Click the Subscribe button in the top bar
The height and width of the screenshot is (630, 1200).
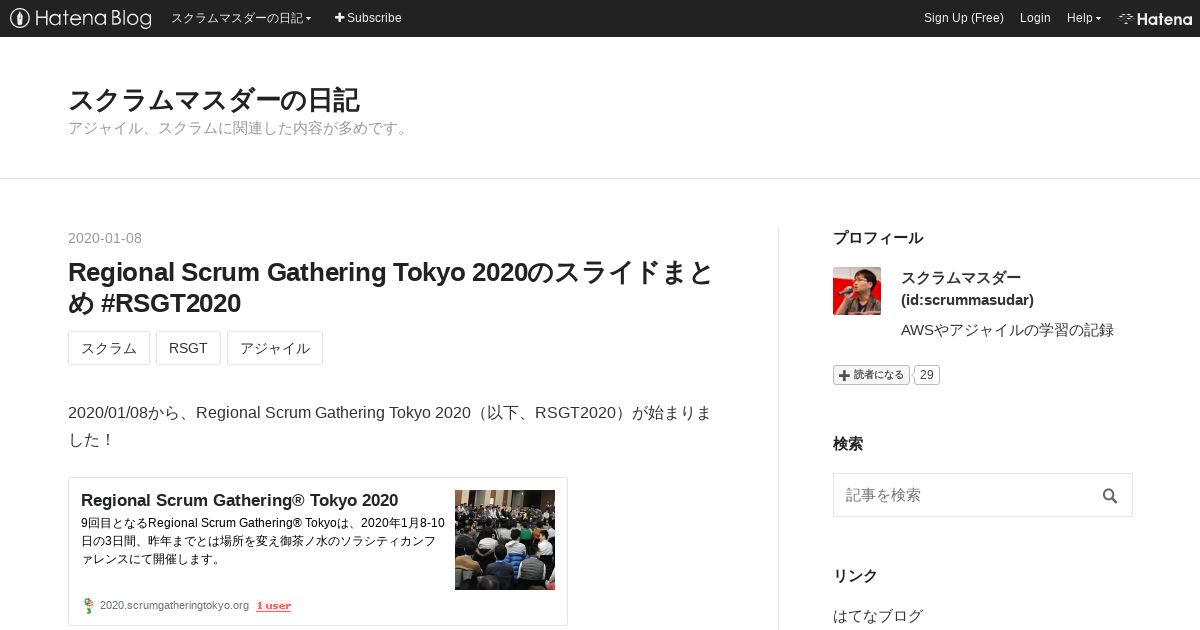pos(368,18)
